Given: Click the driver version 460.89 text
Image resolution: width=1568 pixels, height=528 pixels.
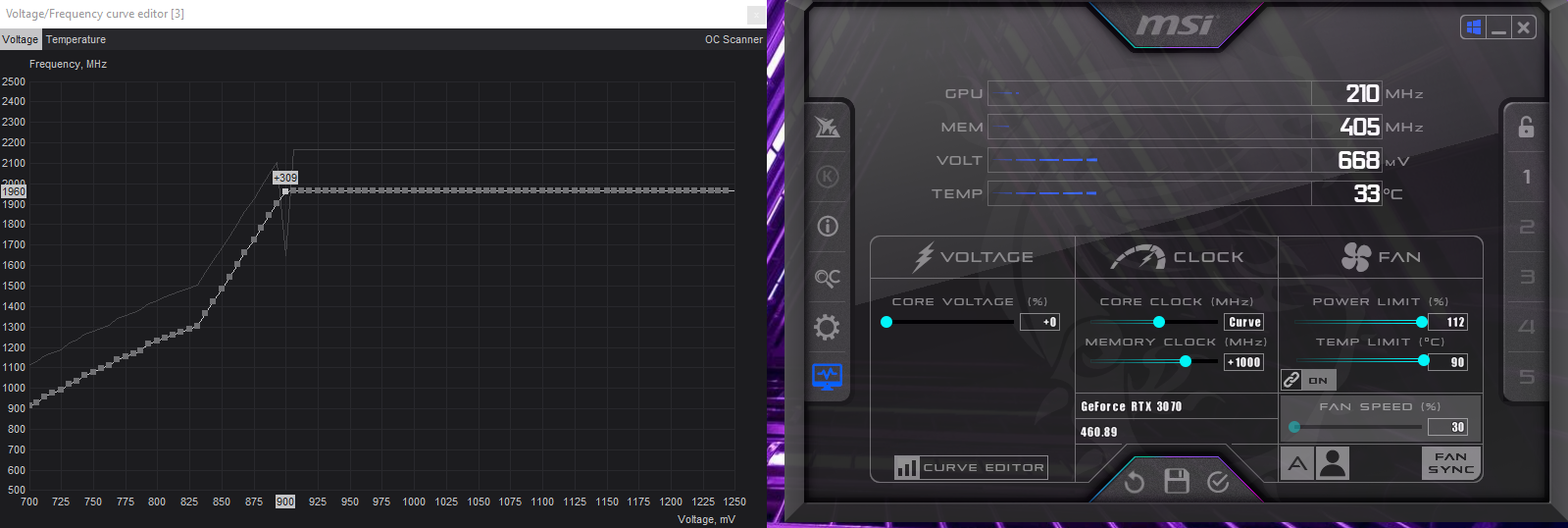Looking at the screenshot, I should (1099, 432).
